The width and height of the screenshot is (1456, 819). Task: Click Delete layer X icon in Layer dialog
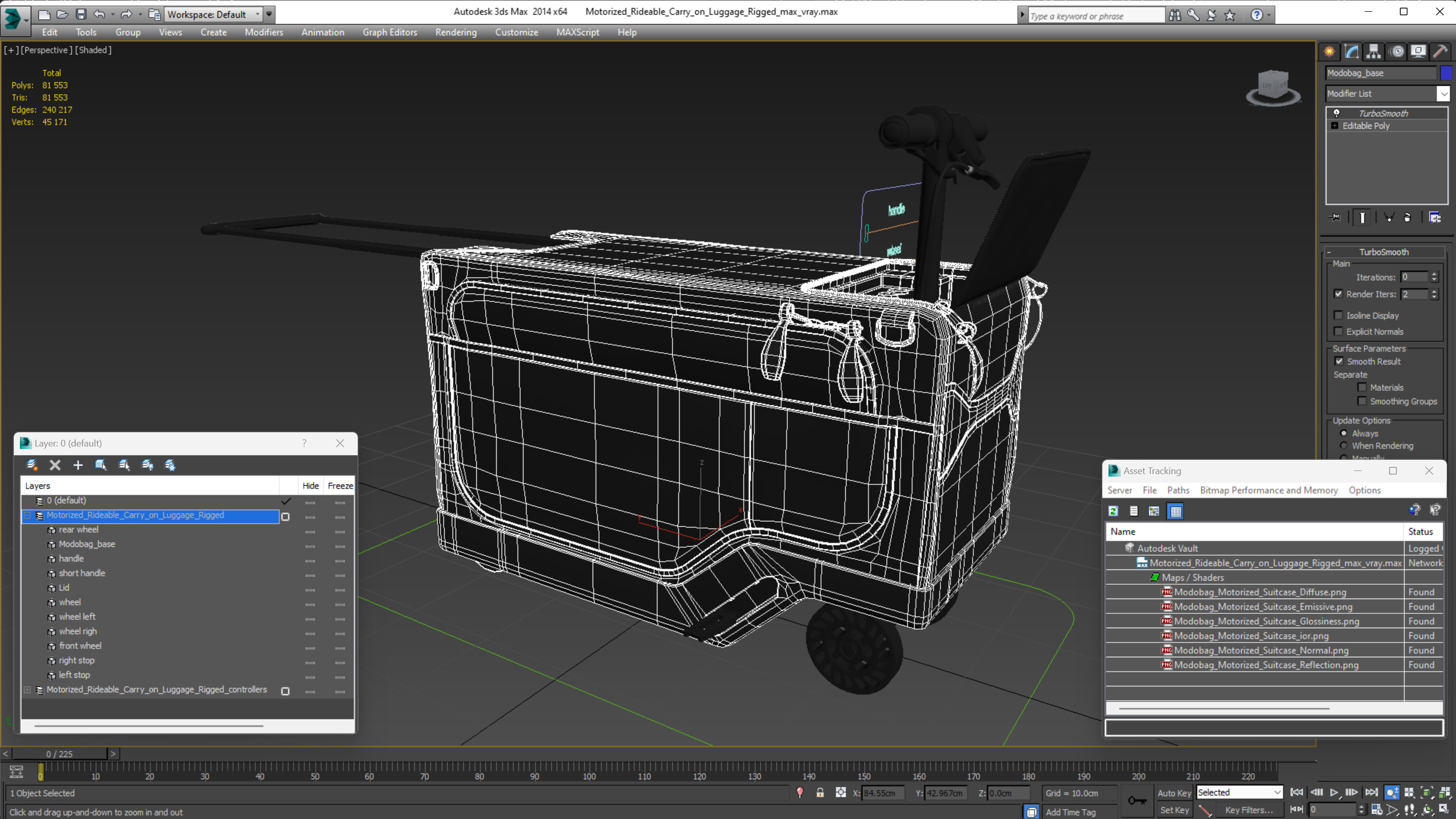coord(55,464)
